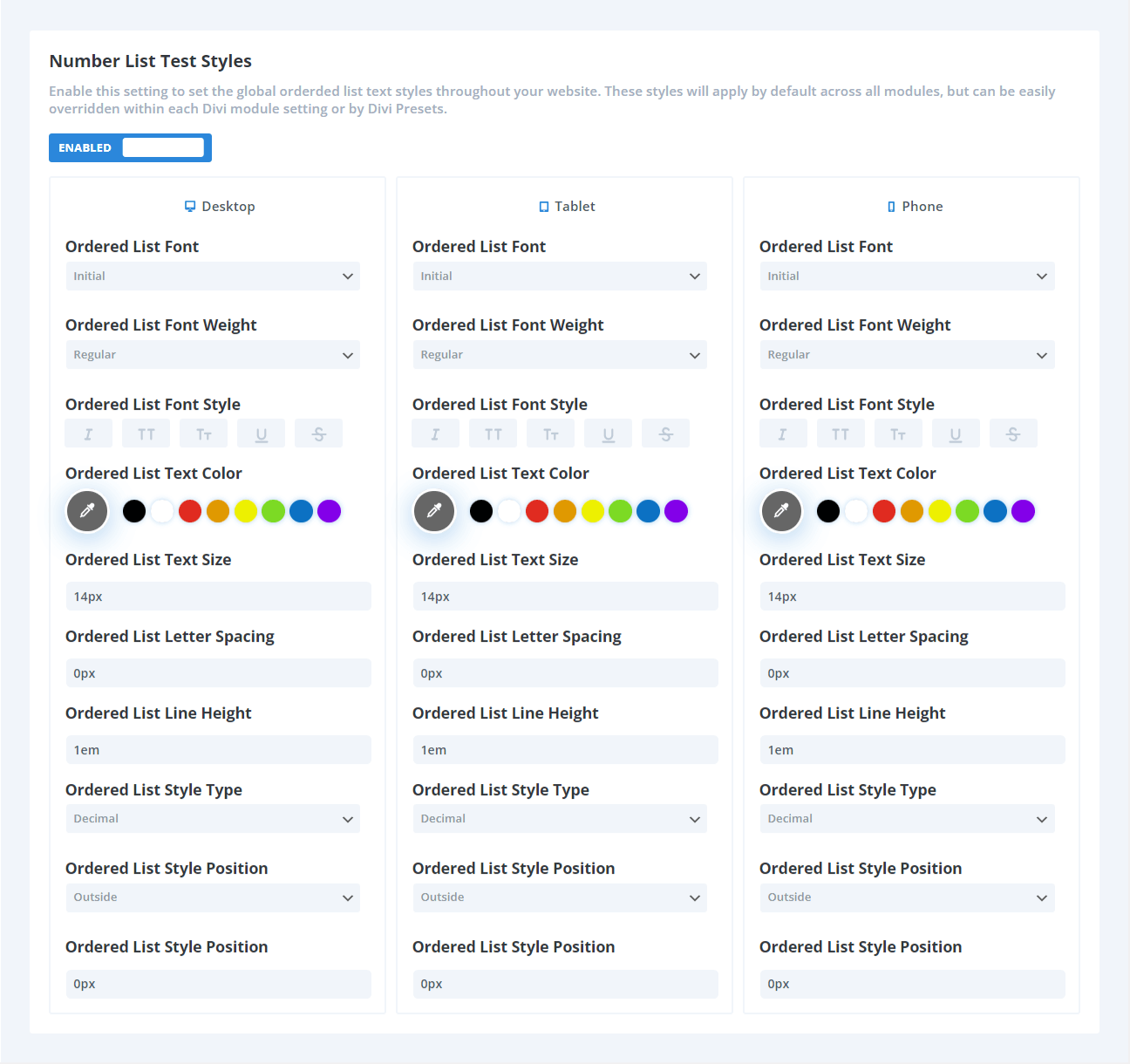Open Phone Ordered List Font Weight dropdown
This screenshot has width=1130, height=1064.
tap(907, 355)
